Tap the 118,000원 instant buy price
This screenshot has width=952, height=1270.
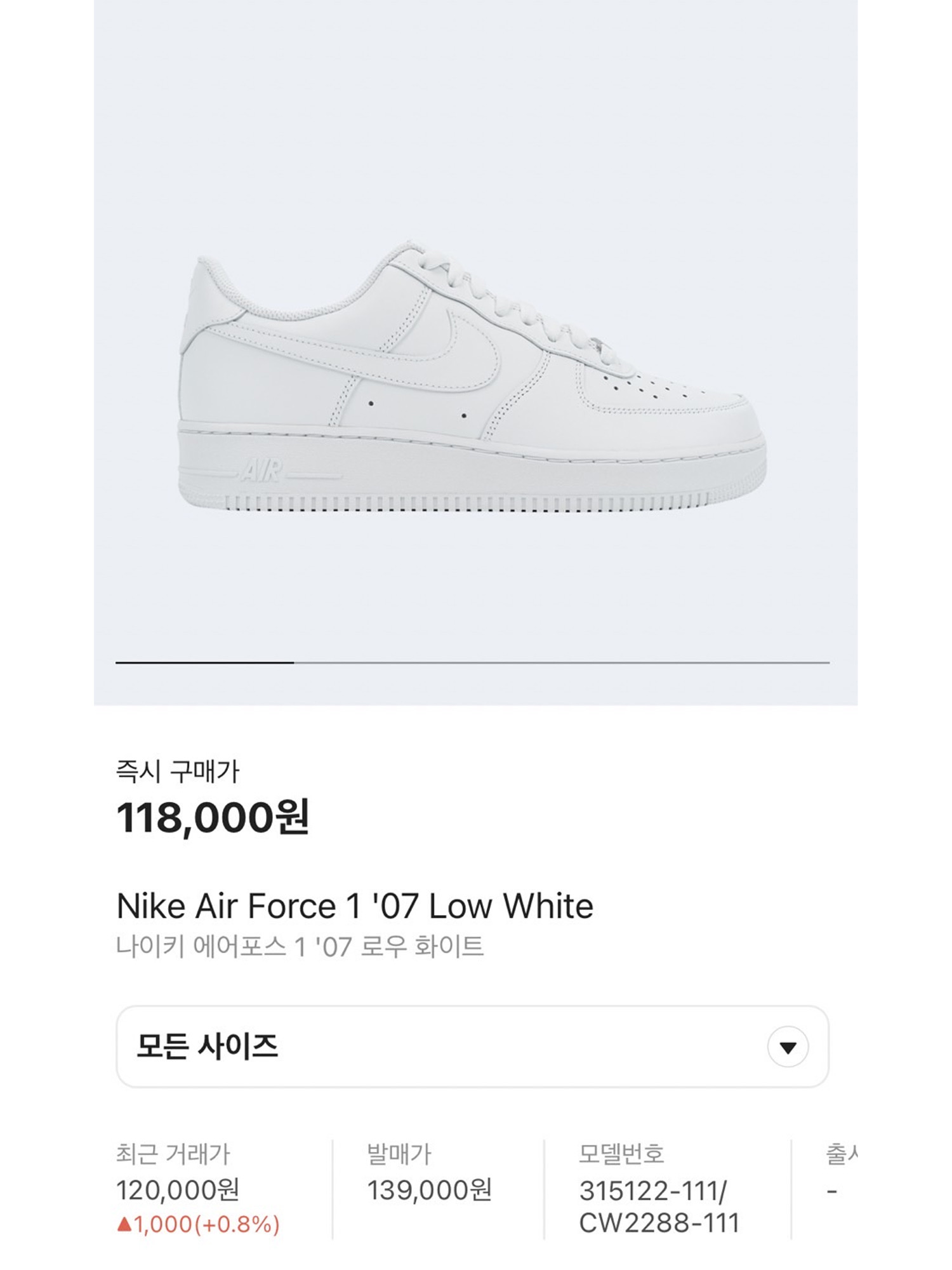(213, 817)
